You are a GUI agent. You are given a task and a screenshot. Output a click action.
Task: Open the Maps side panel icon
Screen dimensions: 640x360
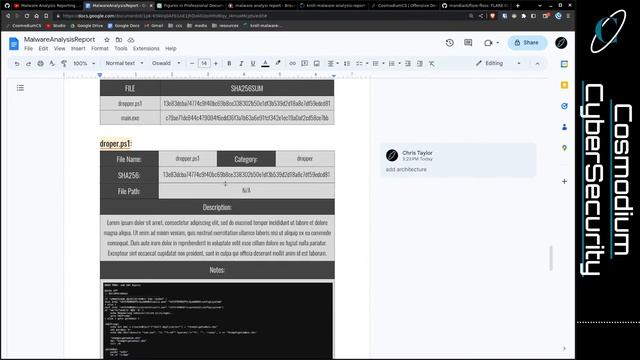(x=564, y=148)
